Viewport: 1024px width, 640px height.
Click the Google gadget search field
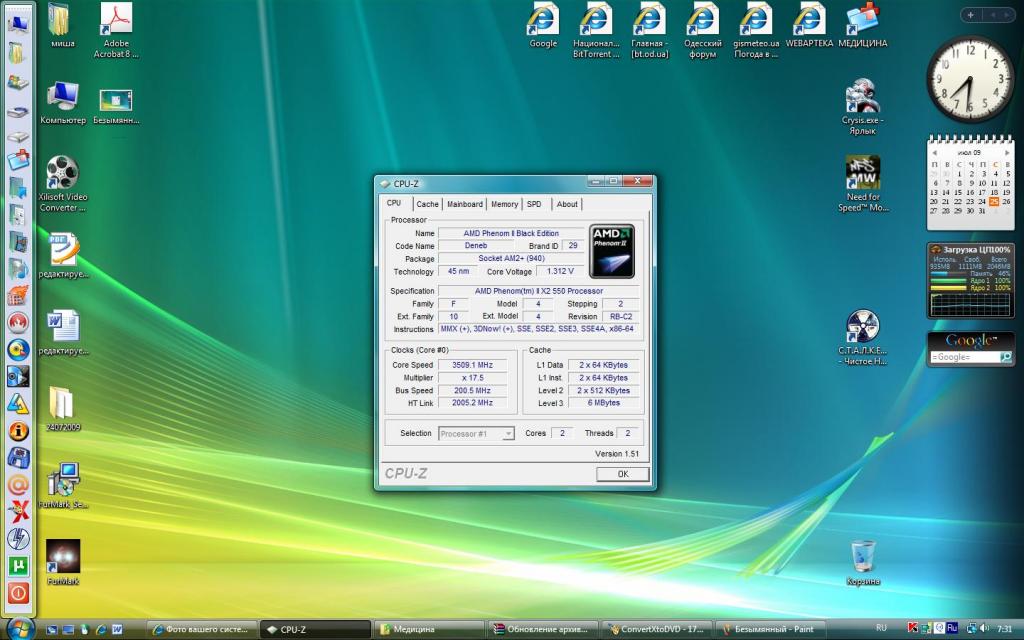point(965,357)
